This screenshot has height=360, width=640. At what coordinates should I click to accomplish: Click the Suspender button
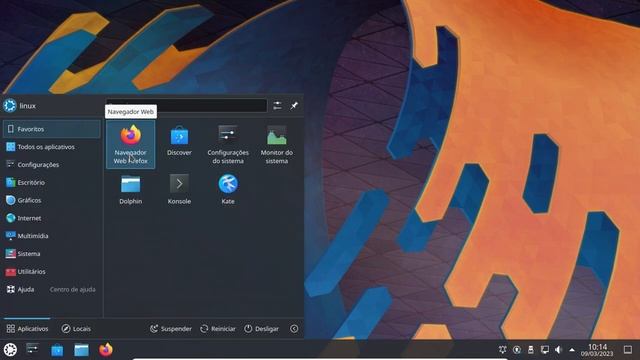(171, 329)
